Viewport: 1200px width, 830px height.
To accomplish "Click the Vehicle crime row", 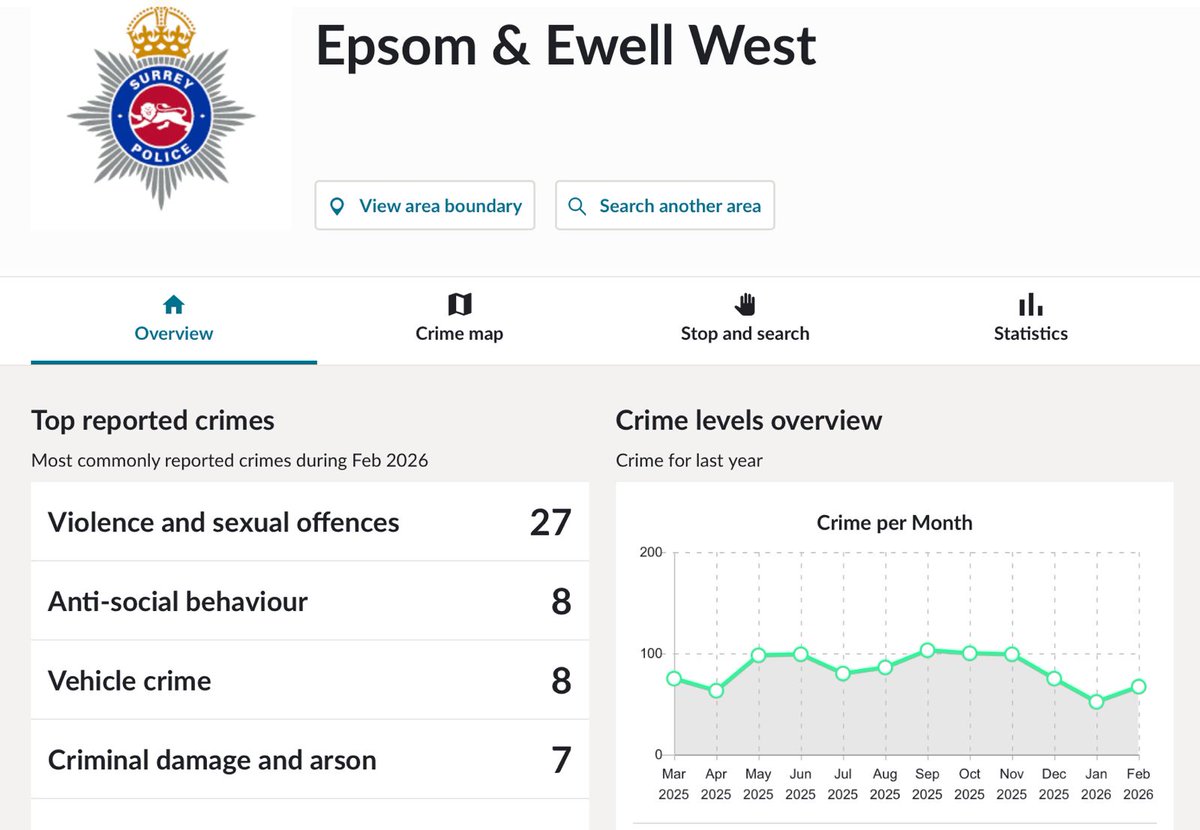I will point(310,679).
